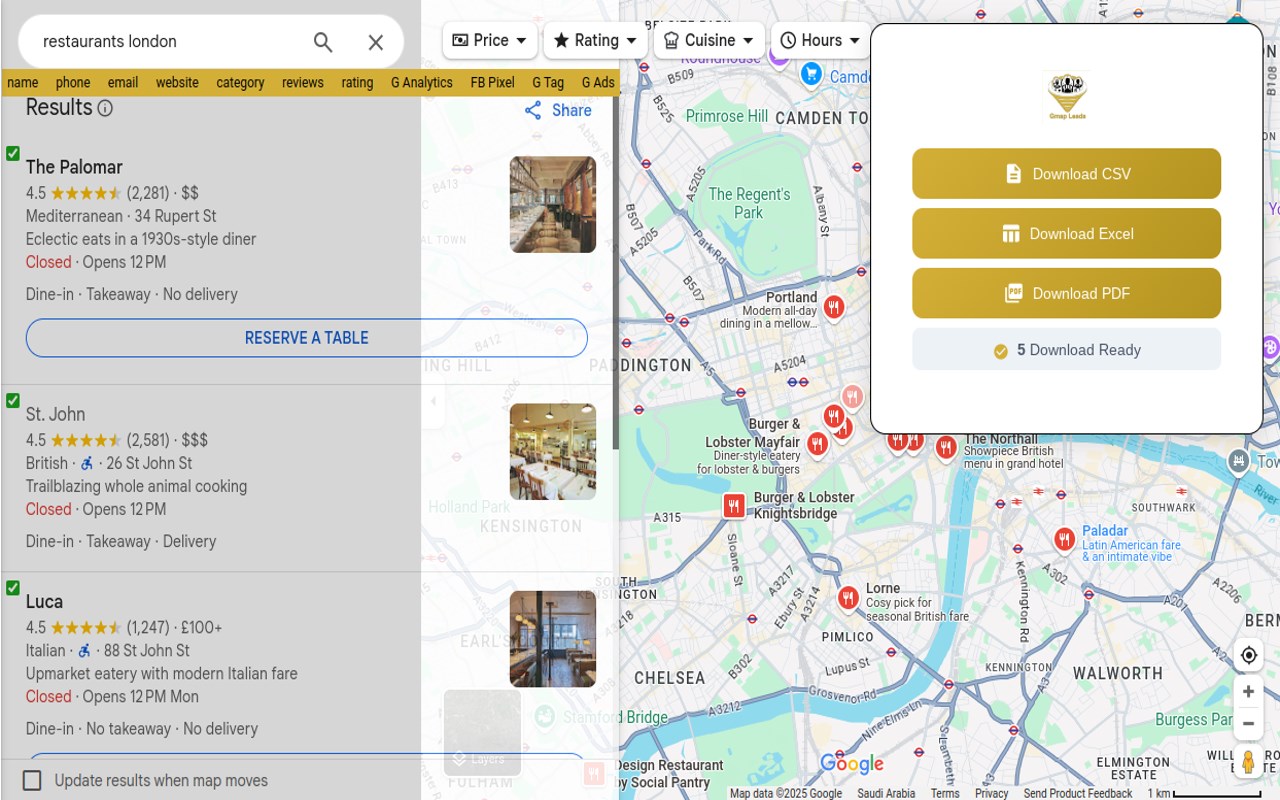Click the search magnifier icon

pyautogui.click(x=323, y=42)
